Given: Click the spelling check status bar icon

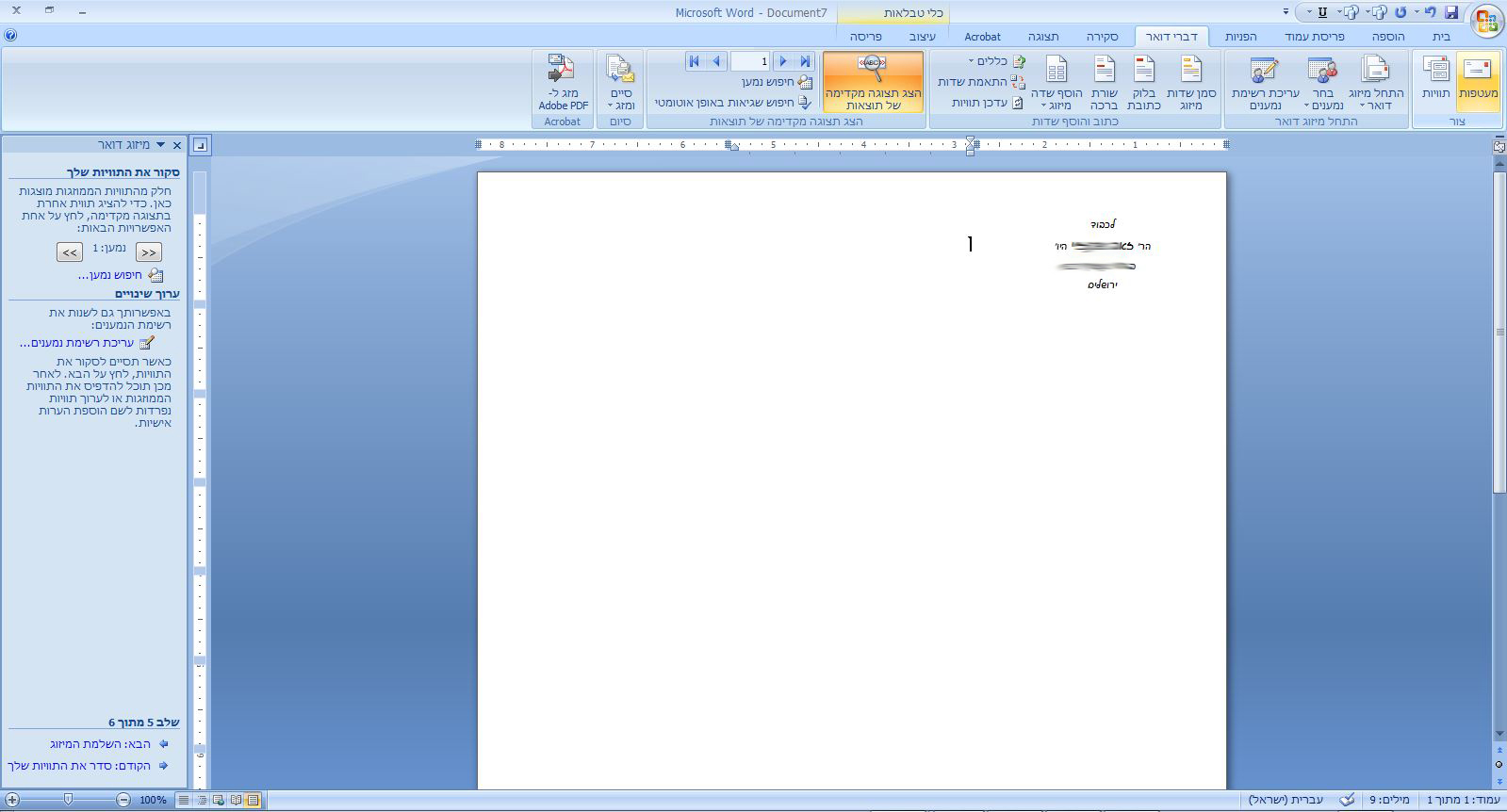Looking at the screenshot, I should [1347, 800].
